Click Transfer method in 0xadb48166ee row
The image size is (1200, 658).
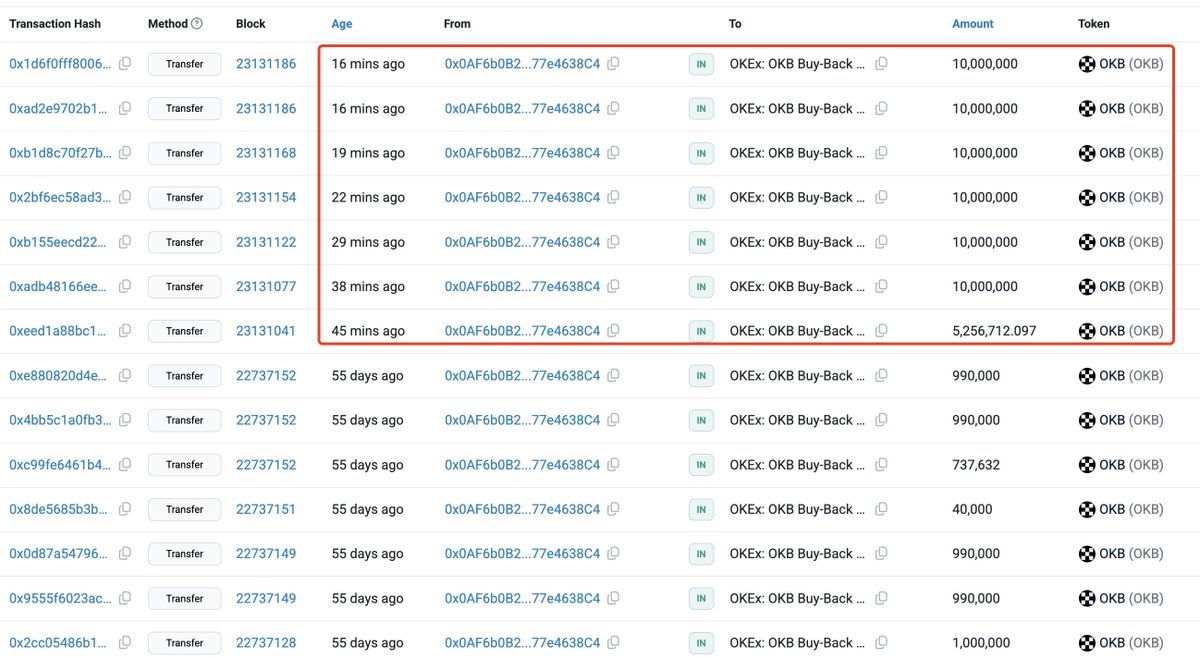tap(184, 286)
